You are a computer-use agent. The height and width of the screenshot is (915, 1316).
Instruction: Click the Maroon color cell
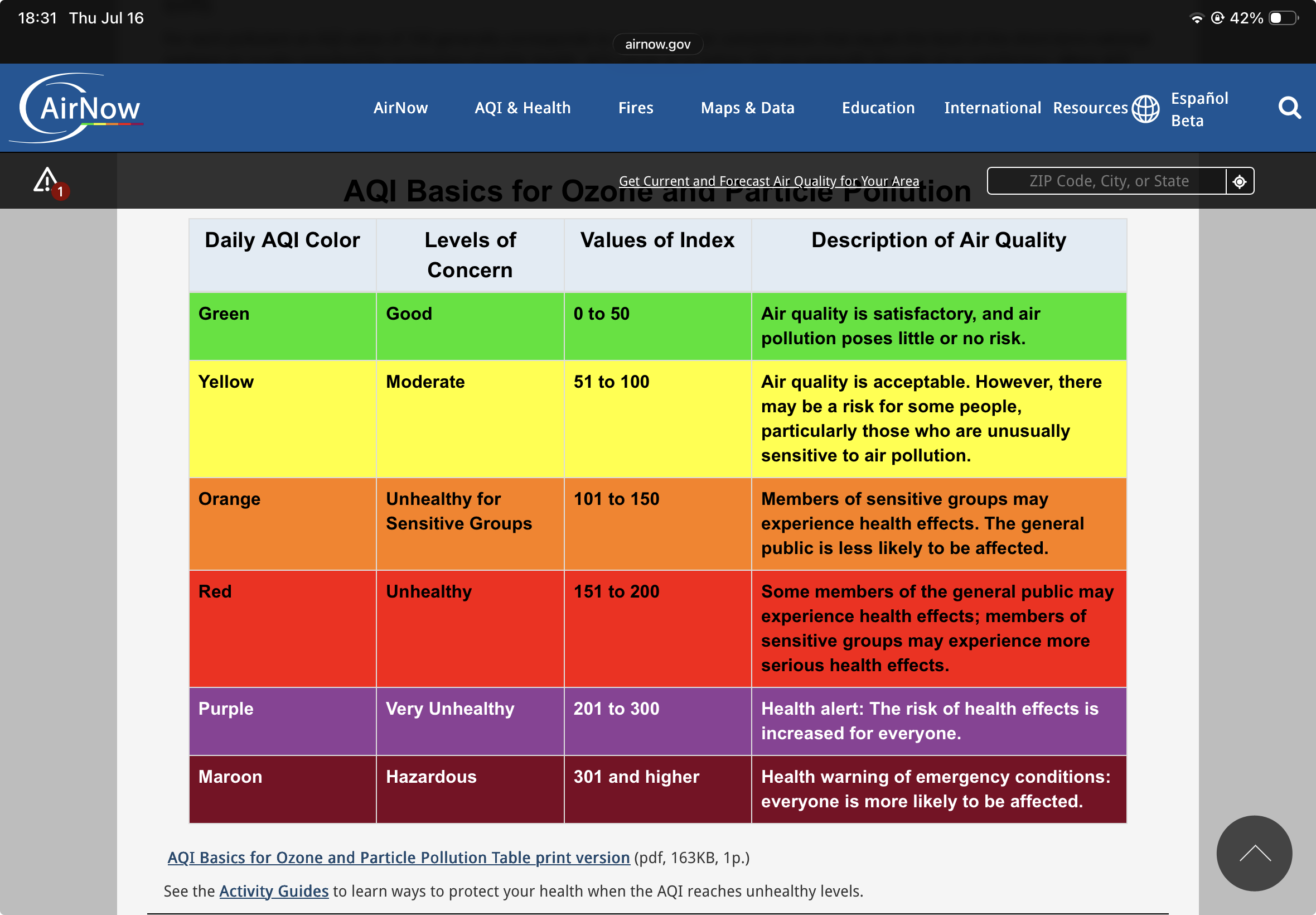coord(283,789)
